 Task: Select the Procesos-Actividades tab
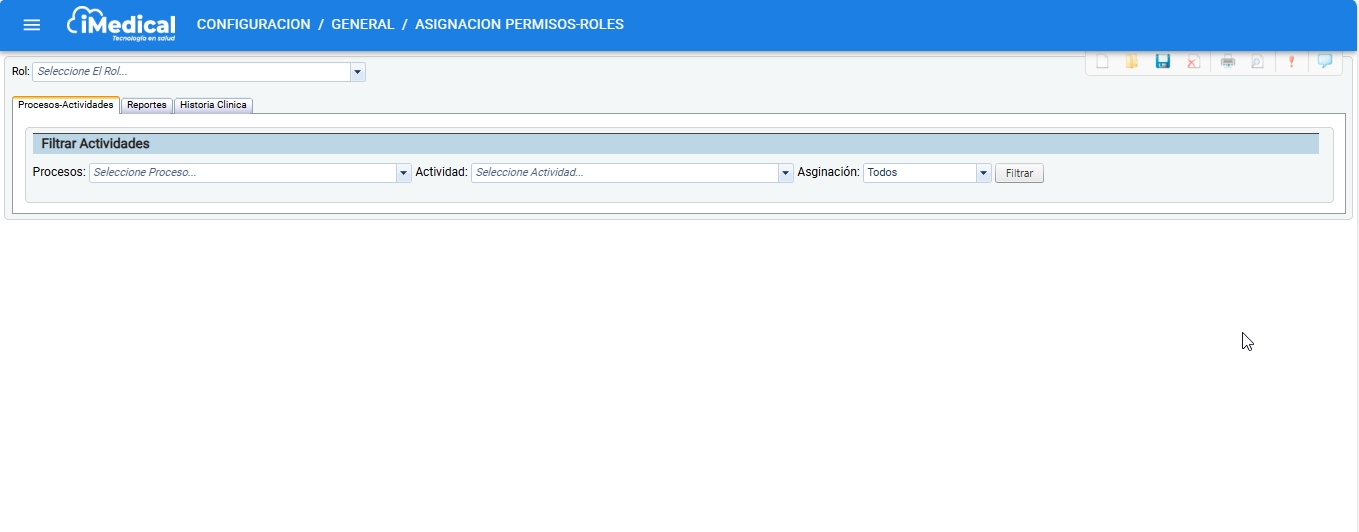[66, 105]
